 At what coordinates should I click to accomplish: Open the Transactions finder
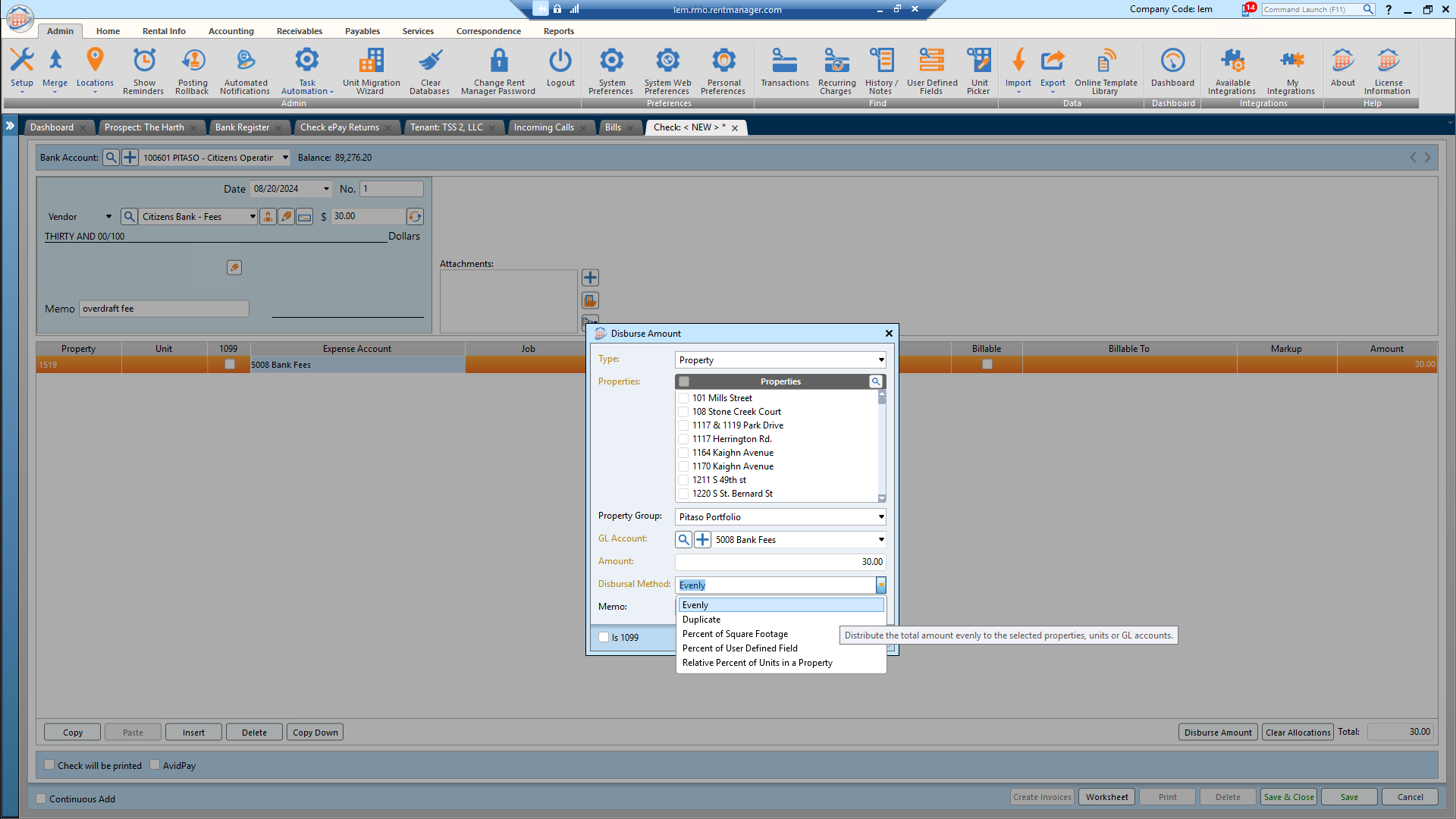point(785,67)
